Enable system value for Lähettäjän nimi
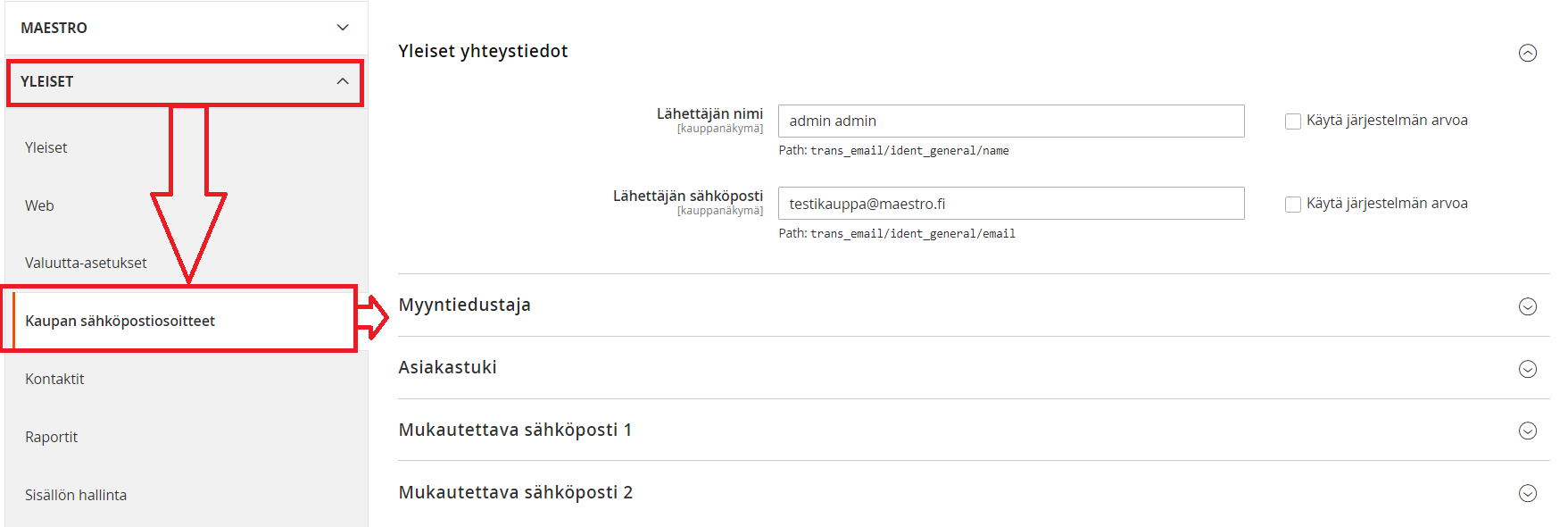 click(x=1292, y=121)
